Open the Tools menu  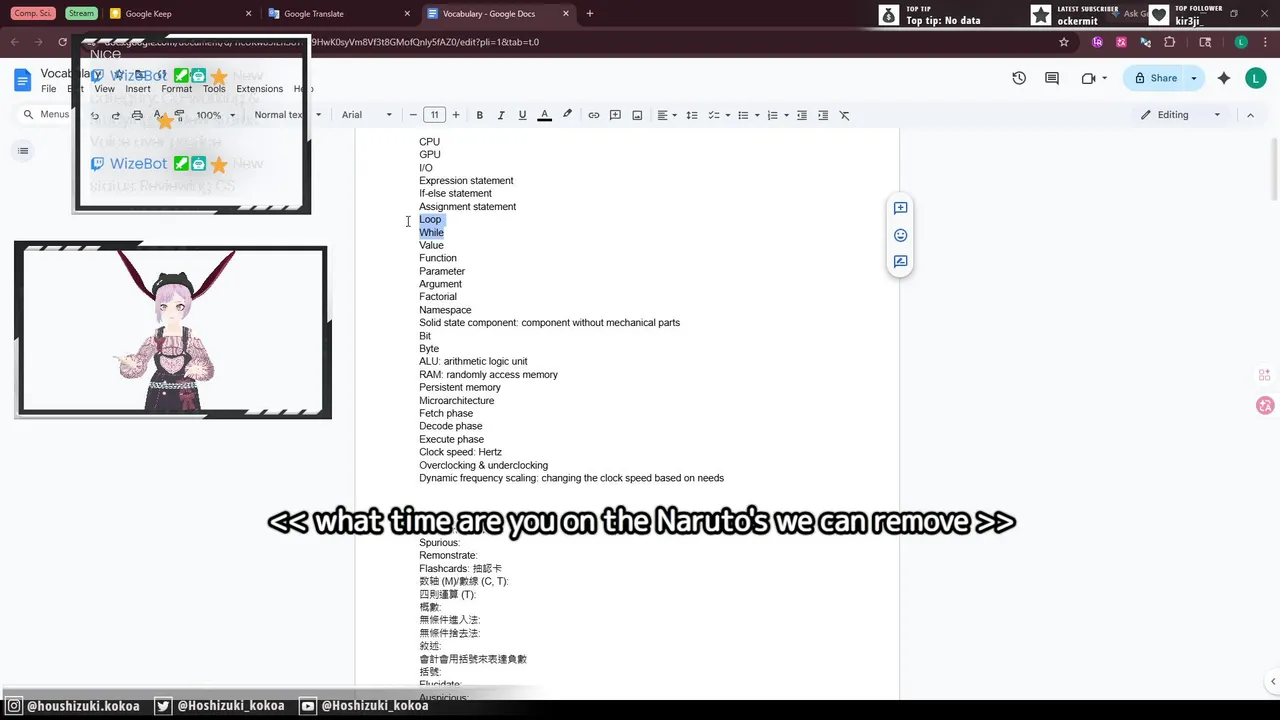coord(214,89)
